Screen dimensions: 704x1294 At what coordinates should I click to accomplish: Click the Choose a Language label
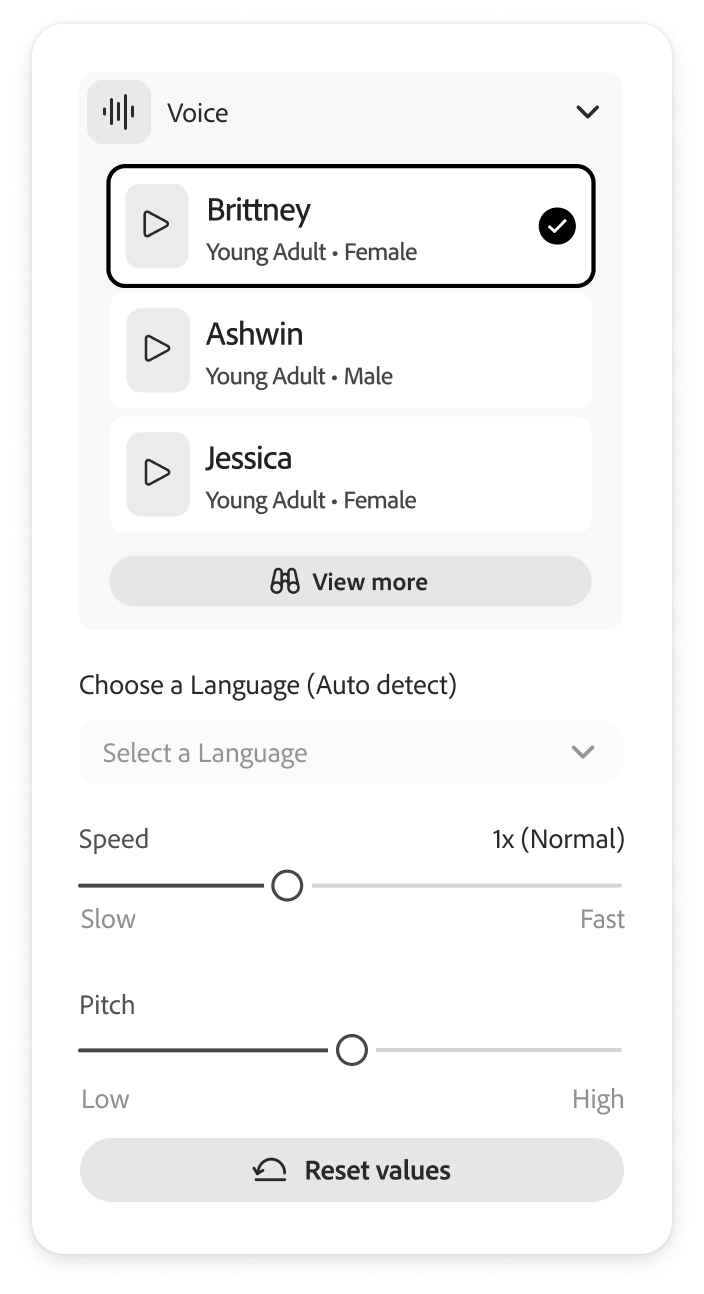click(267, 685)
